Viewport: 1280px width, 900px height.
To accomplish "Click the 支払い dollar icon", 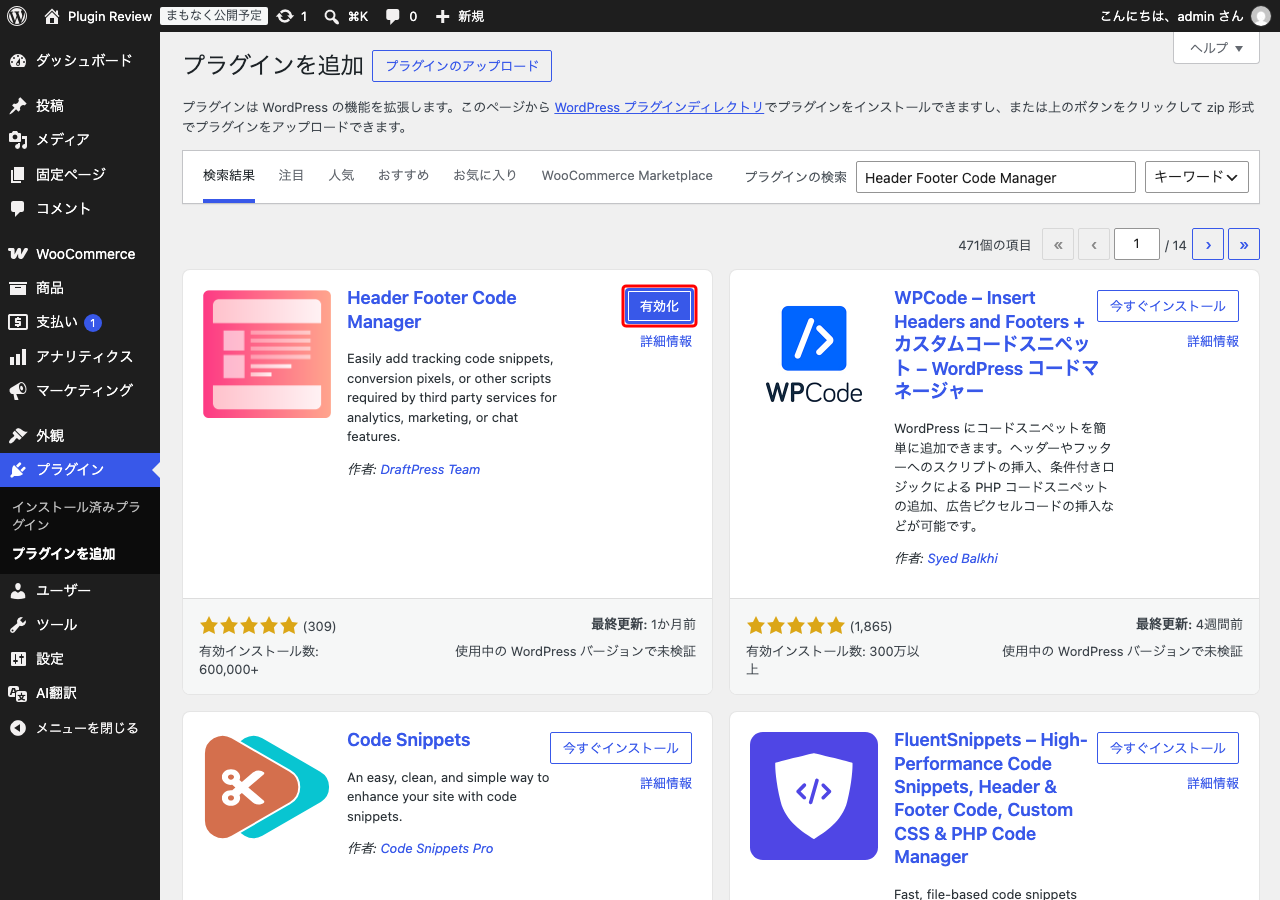I will pos(18,322).
